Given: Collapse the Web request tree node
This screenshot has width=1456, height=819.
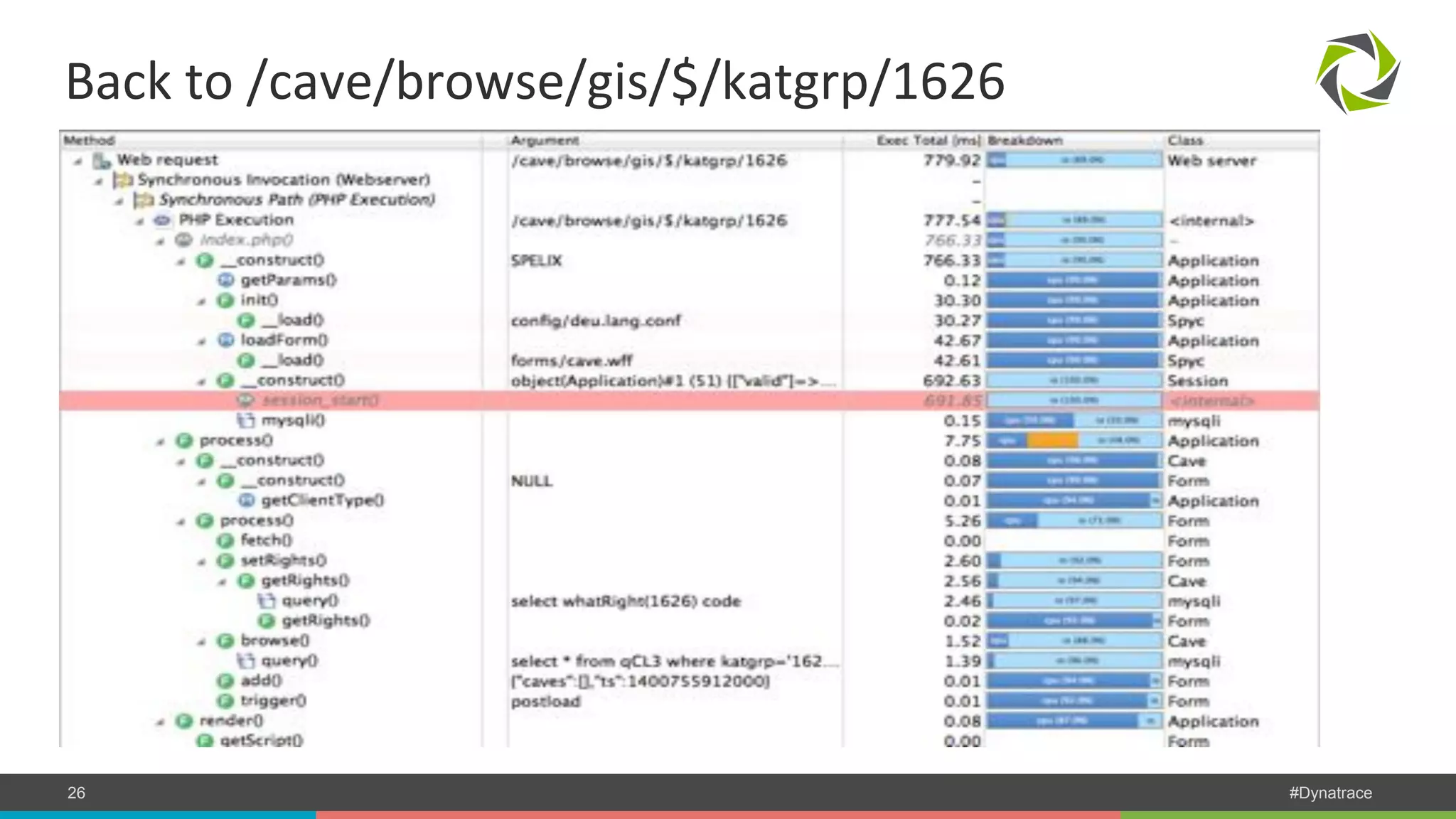Looking at the screenshot, I should (x=78, y=162).
